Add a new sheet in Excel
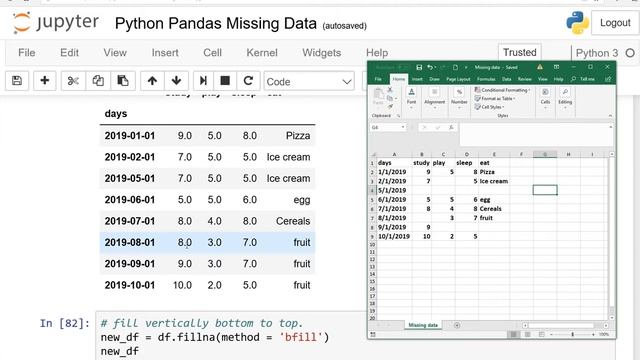Image resolution: width=640 pixels, height=360 pixels. (457, 325)
